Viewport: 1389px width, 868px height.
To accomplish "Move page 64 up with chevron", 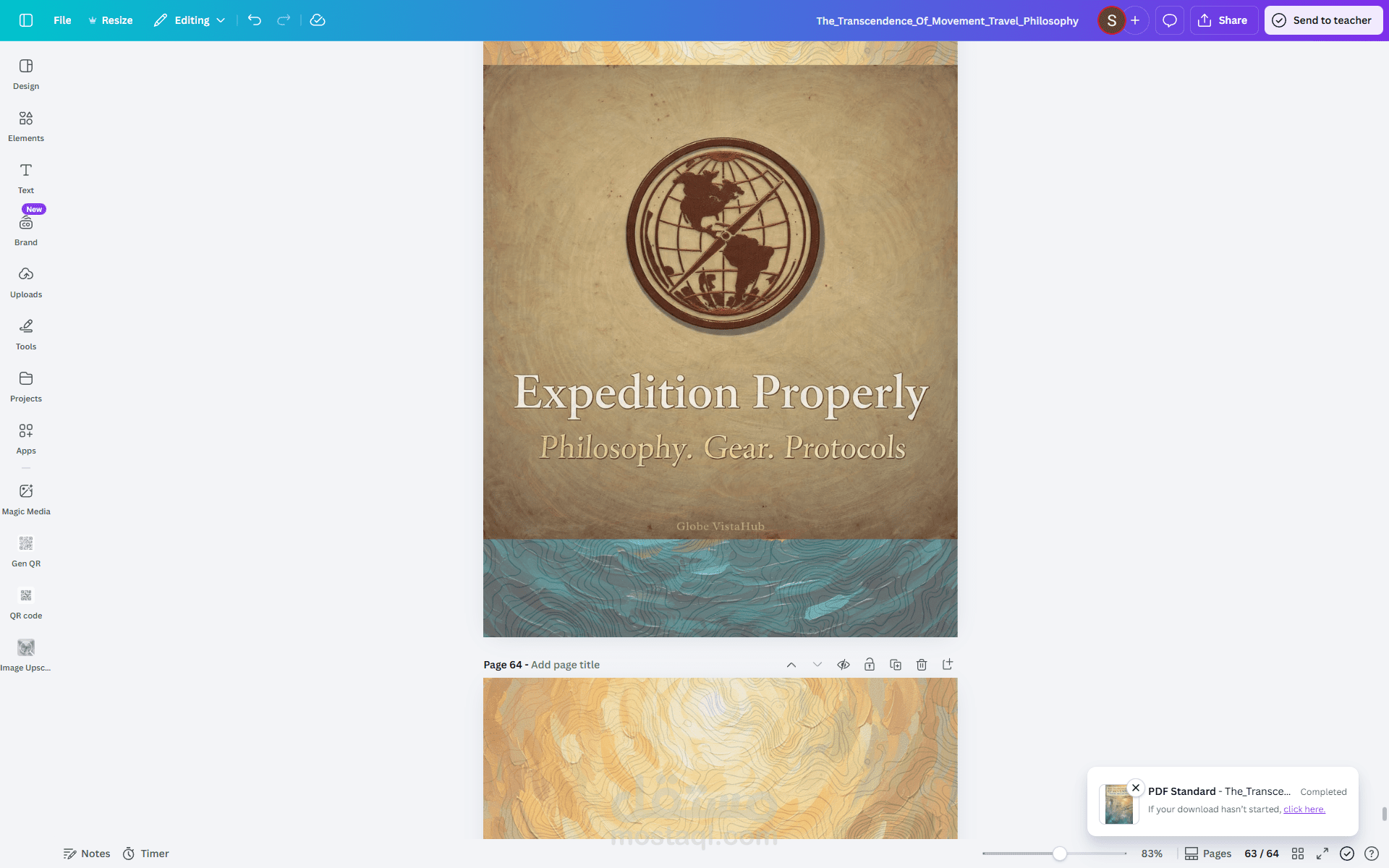I will tap(791, 665).
